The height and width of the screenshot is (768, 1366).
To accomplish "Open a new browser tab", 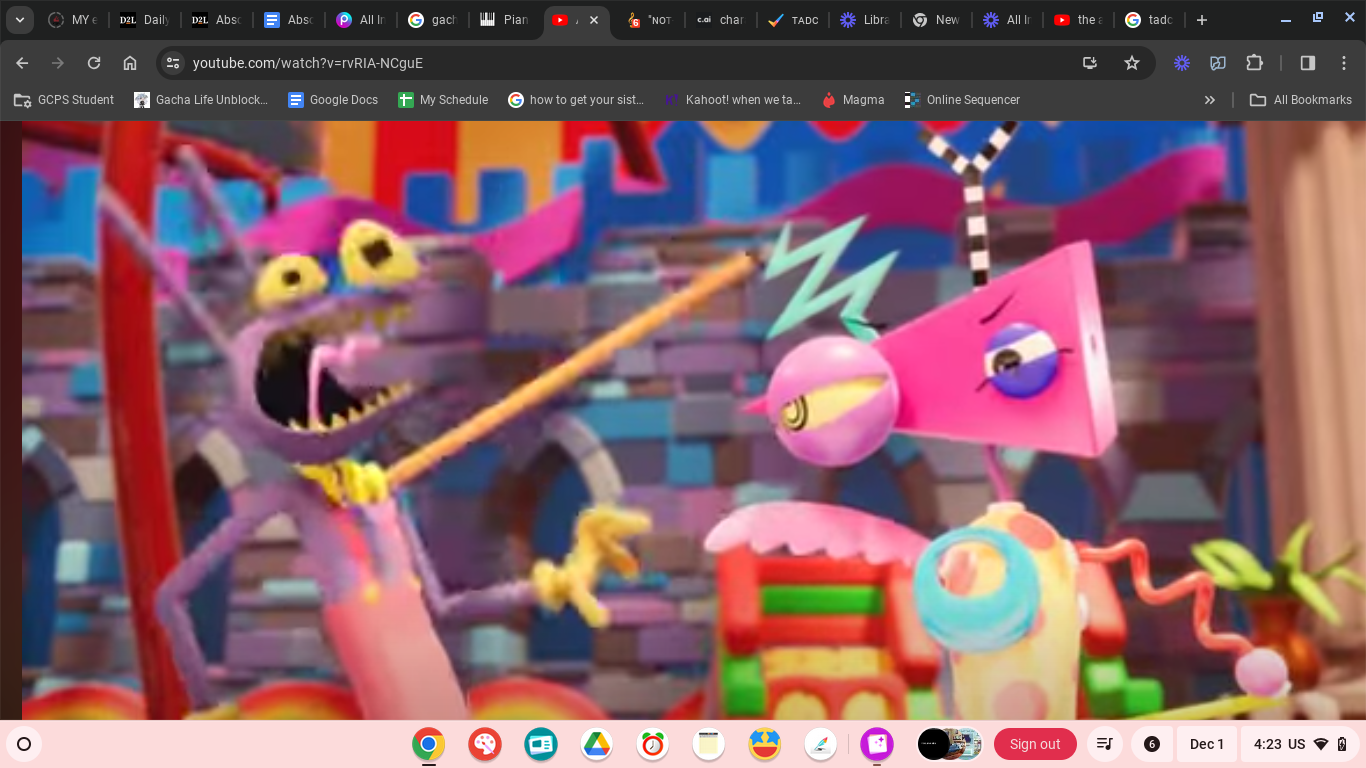I will pos(1202,20).
